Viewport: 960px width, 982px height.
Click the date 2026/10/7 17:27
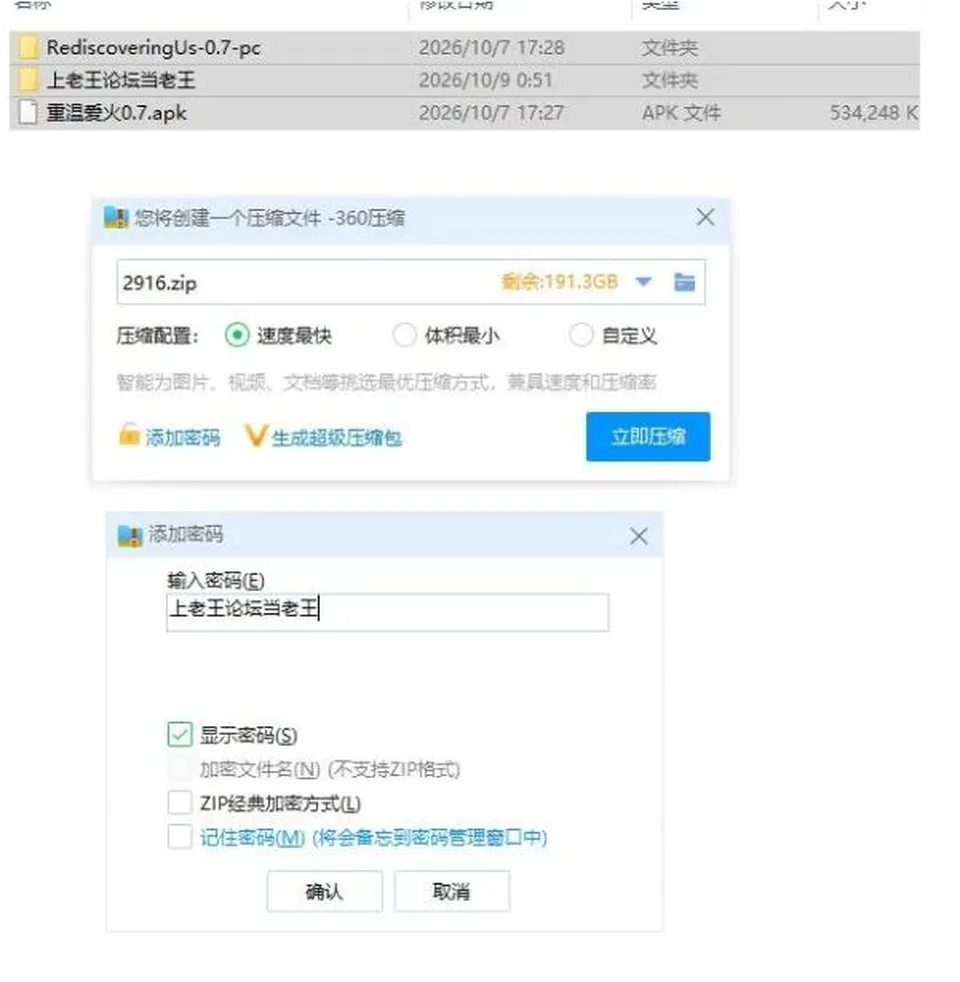tap(492, 113)
